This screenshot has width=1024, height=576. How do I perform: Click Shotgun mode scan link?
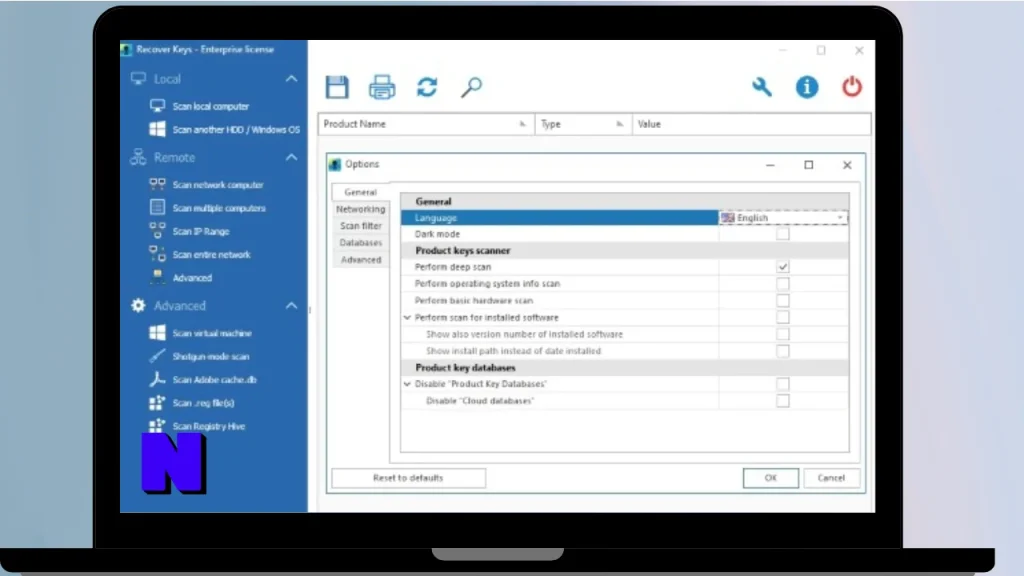(210, 357)
